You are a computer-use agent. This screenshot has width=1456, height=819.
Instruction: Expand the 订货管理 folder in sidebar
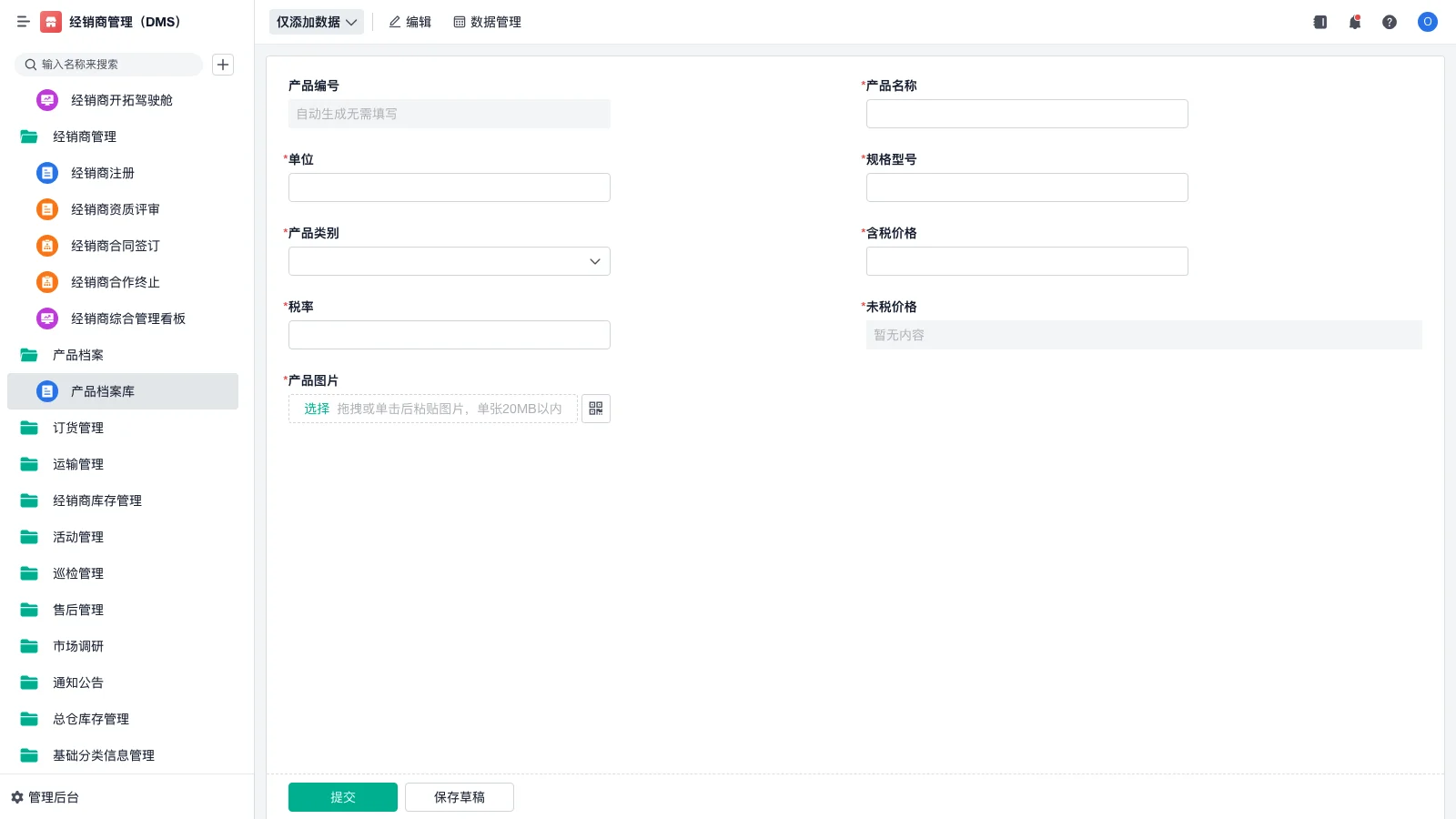(x=77, y=428)
